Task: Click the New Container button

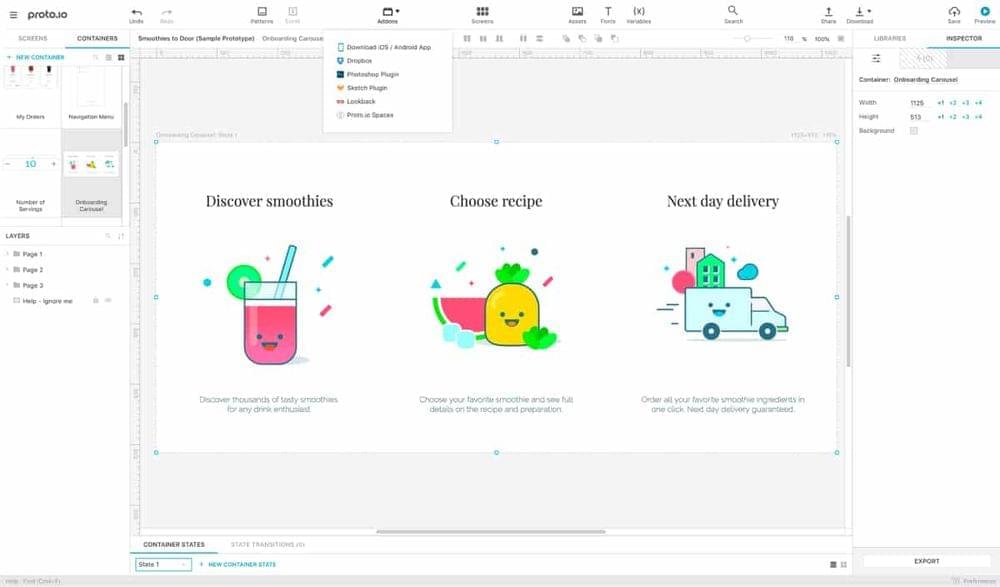Action: pos(36,57)
